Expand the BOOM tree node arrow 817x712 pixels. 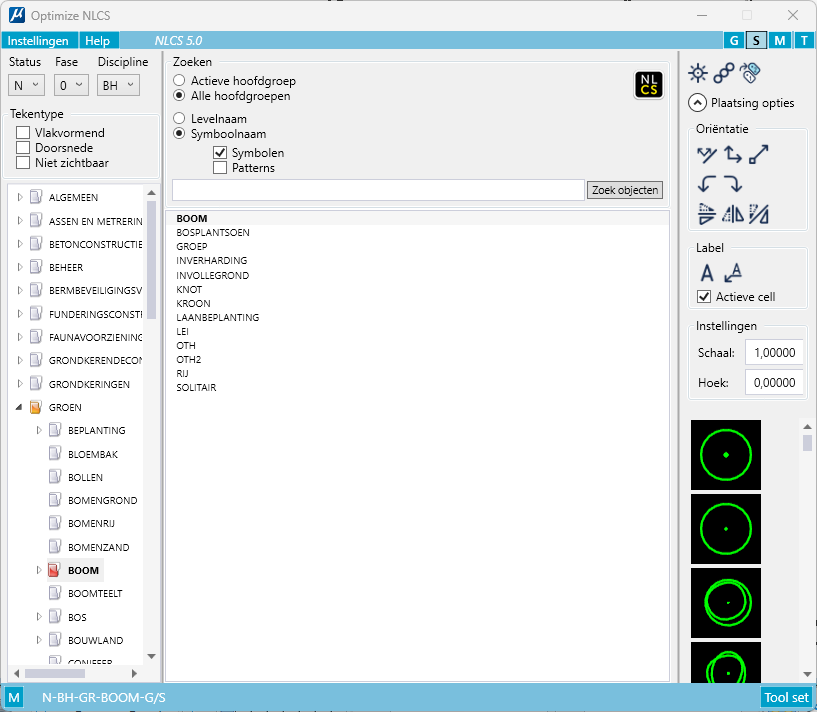click(x=39, y=570)
